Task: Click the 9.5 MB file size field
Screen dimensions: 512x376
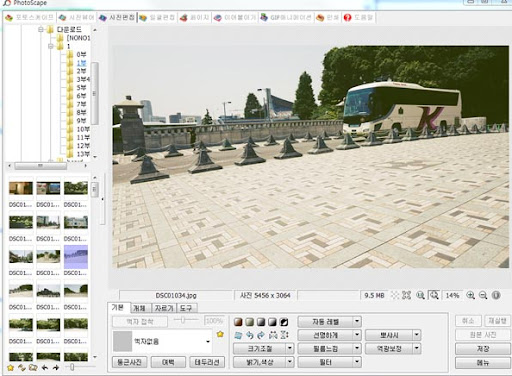Action: click(x=374, y=295)
